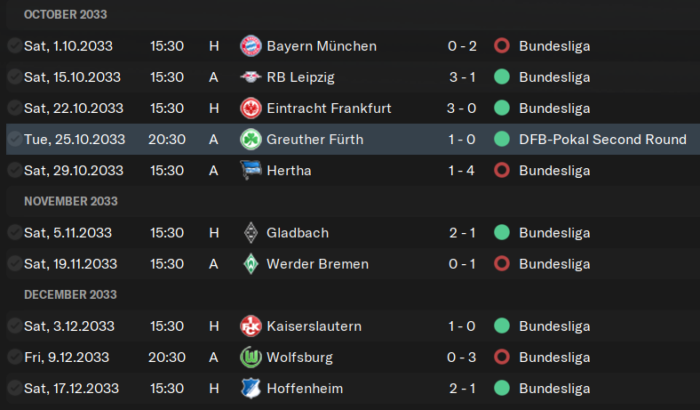
Task: Click the red loss indicator for Wolfsburg match
Action: (502, 357)
